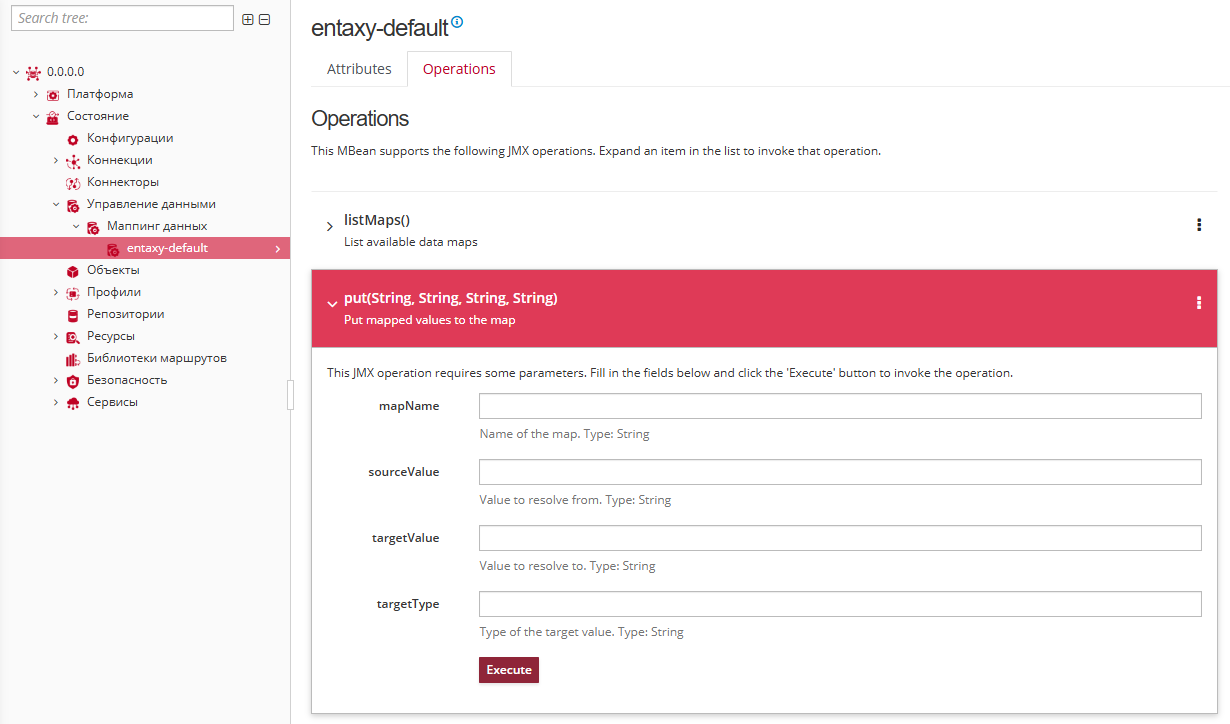1230x724 pixels.
Task: Click the info icon beside entaxy-default title
Action: (x=458, y=22)
